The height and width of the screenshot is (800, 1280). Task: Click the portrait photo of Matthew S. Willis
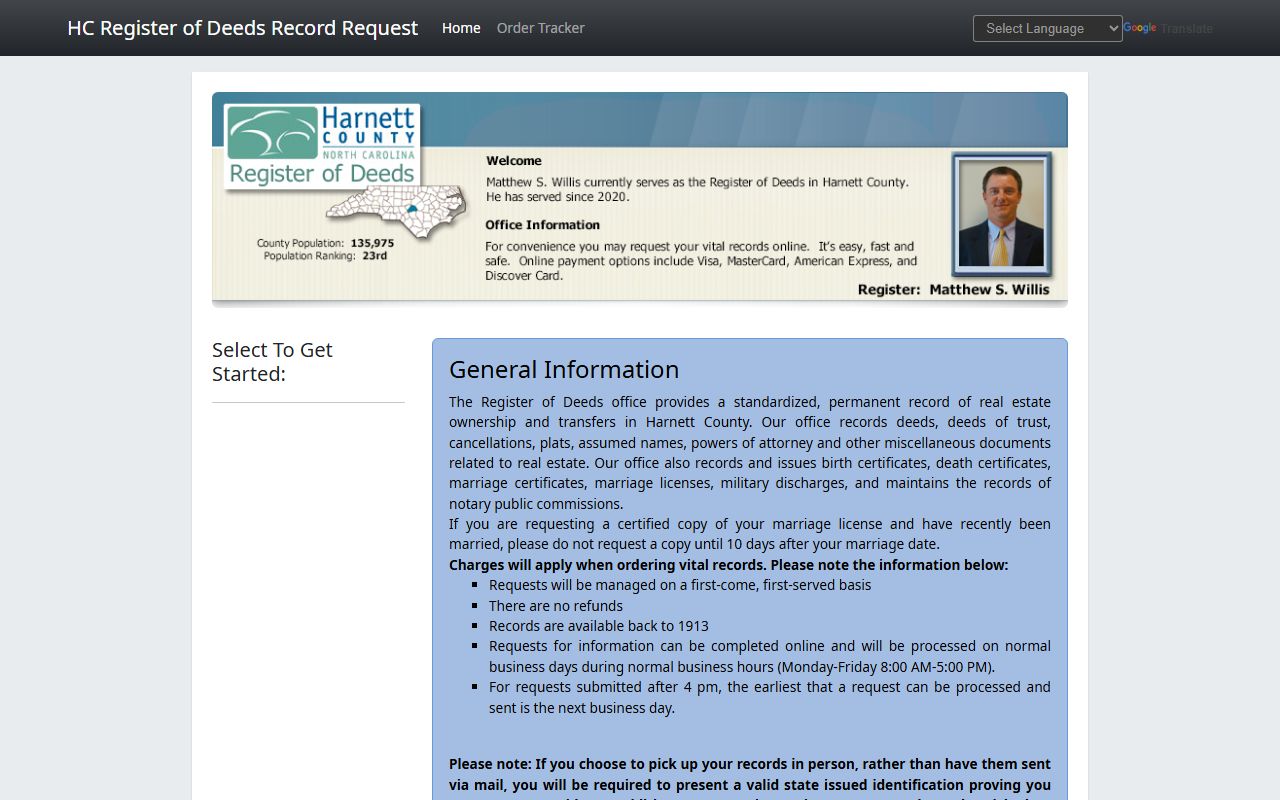[1001, 215]
